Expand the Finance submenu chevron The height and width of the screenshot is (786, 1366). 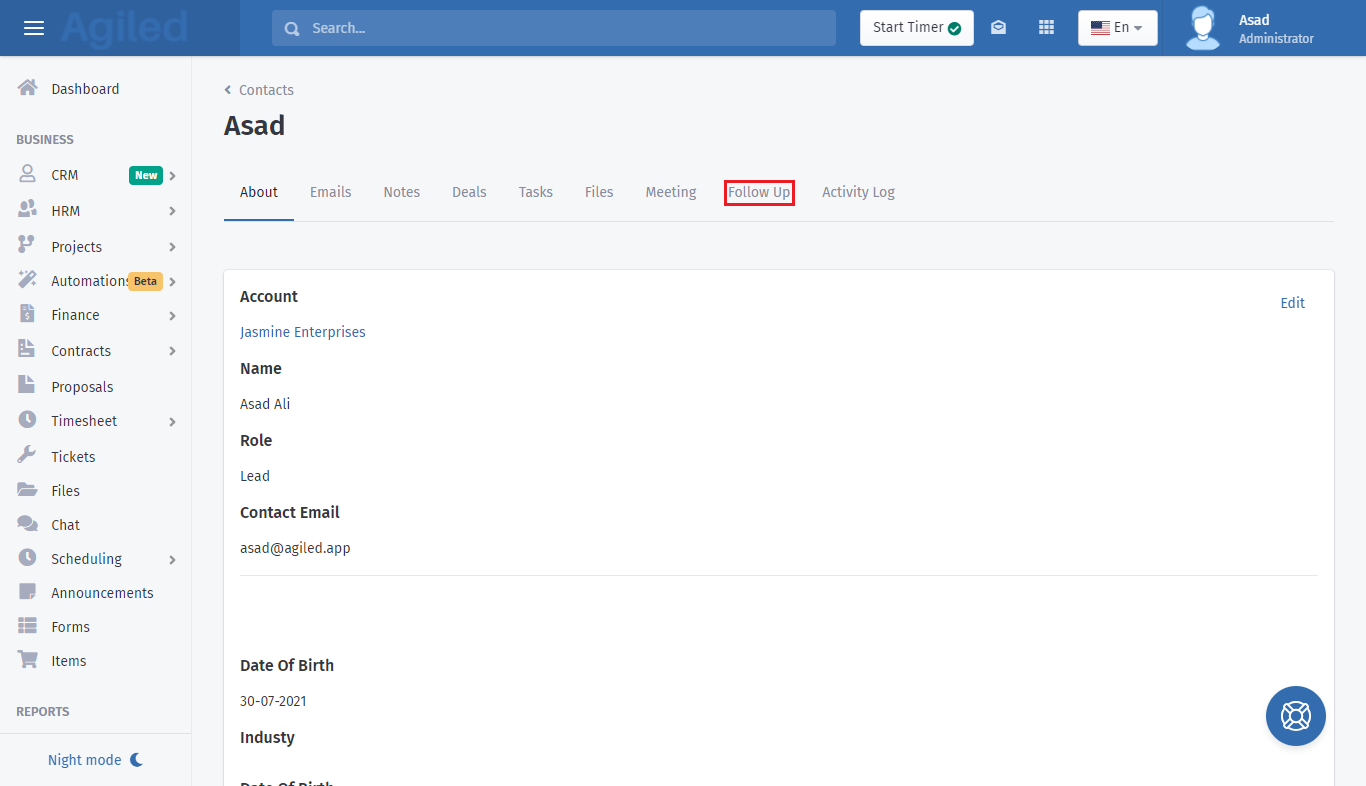(172, 316)
